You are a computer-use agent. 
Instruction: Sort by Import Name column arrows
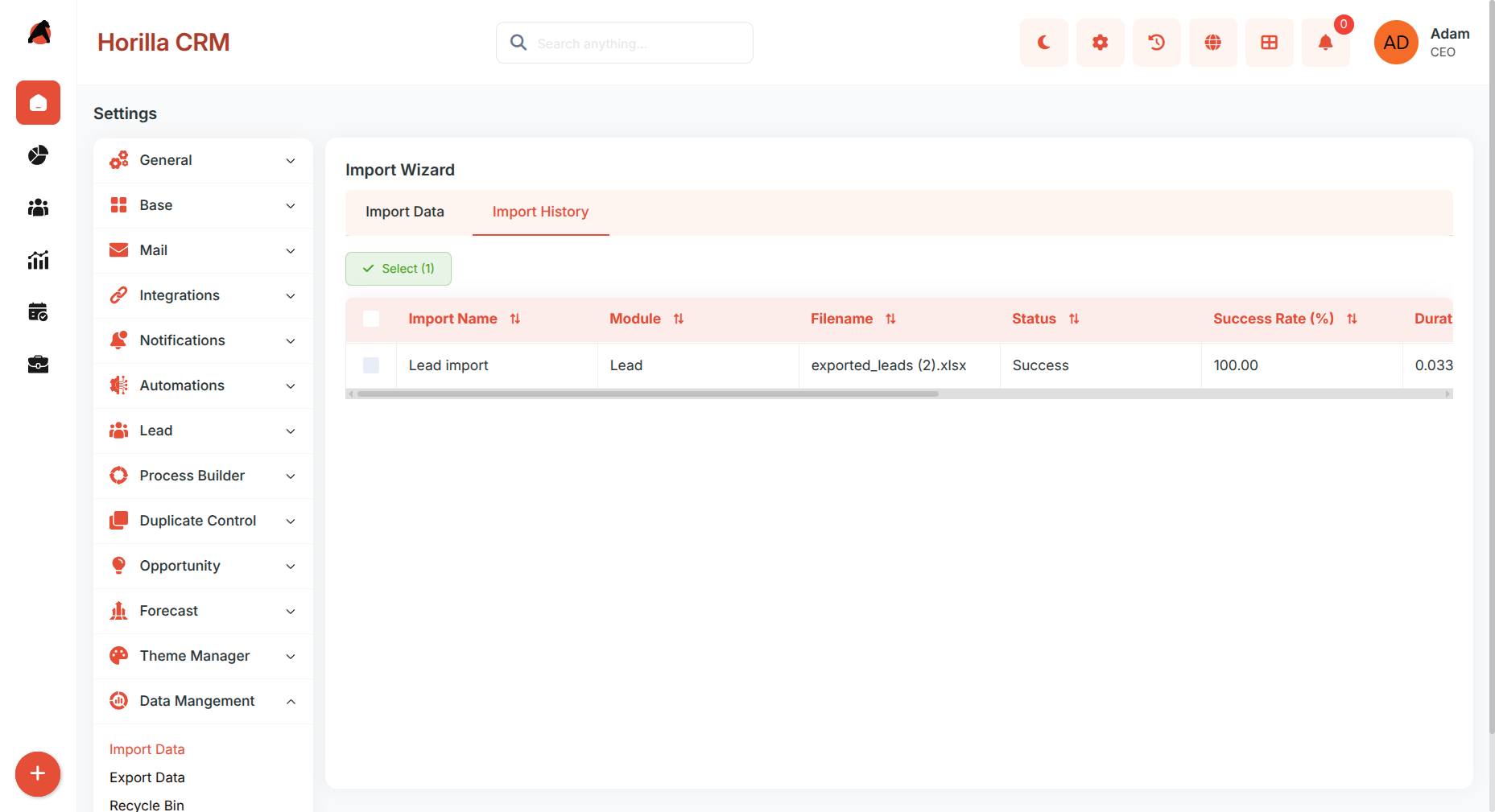click(x=515, y=319)
